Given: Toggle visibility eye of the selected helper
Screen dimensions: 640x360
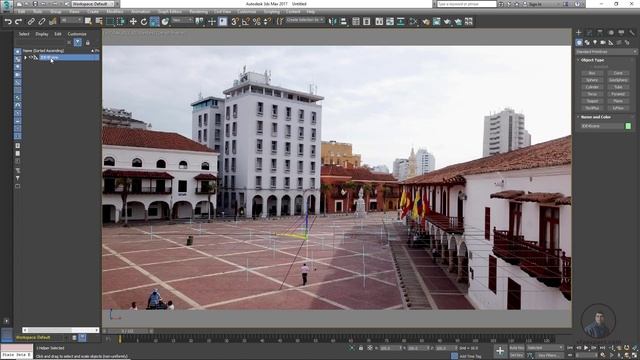Looking at the screenshot, I should tap(31, 58).
